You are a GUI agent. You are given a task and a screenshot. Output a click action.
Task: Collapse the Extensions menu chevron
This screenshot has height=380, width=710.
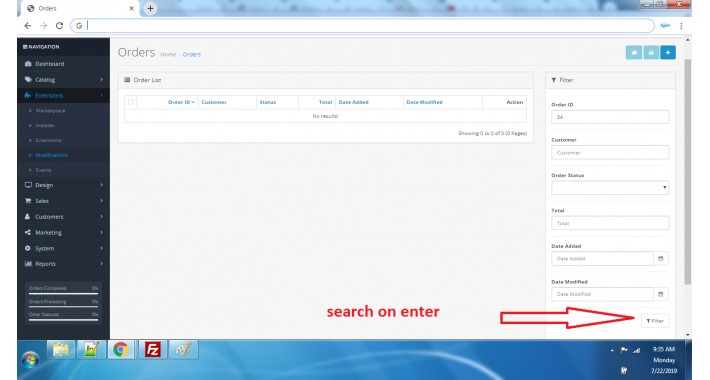pyautogui.click(x=101, y=95)
